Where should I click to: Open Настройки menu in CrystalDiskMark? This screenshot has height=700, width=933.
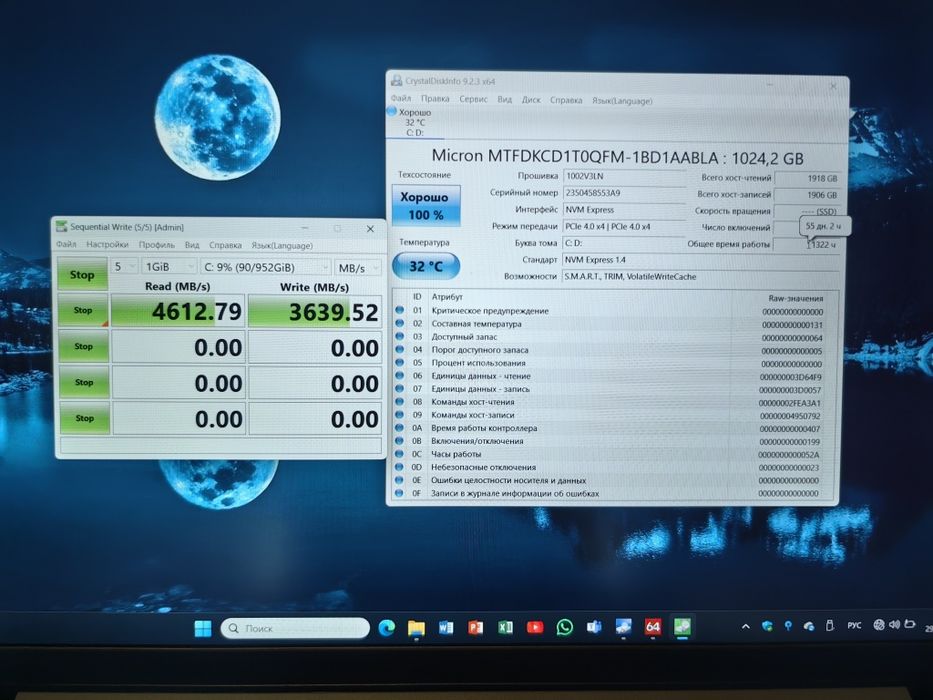pyautogui.click(x=107, y=244)
